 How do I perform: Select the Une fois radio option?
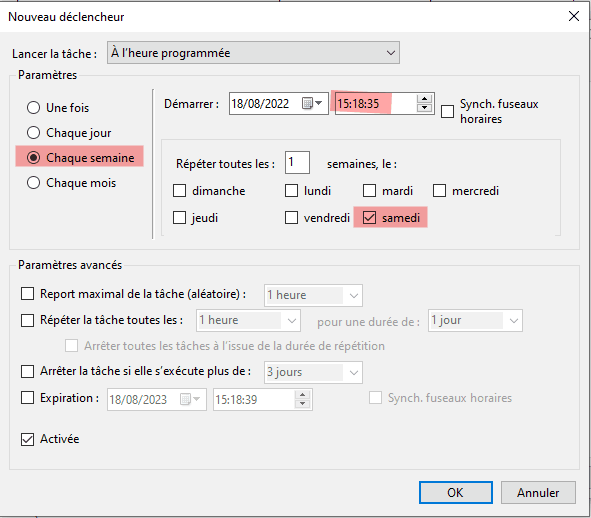tap(34, 107)
